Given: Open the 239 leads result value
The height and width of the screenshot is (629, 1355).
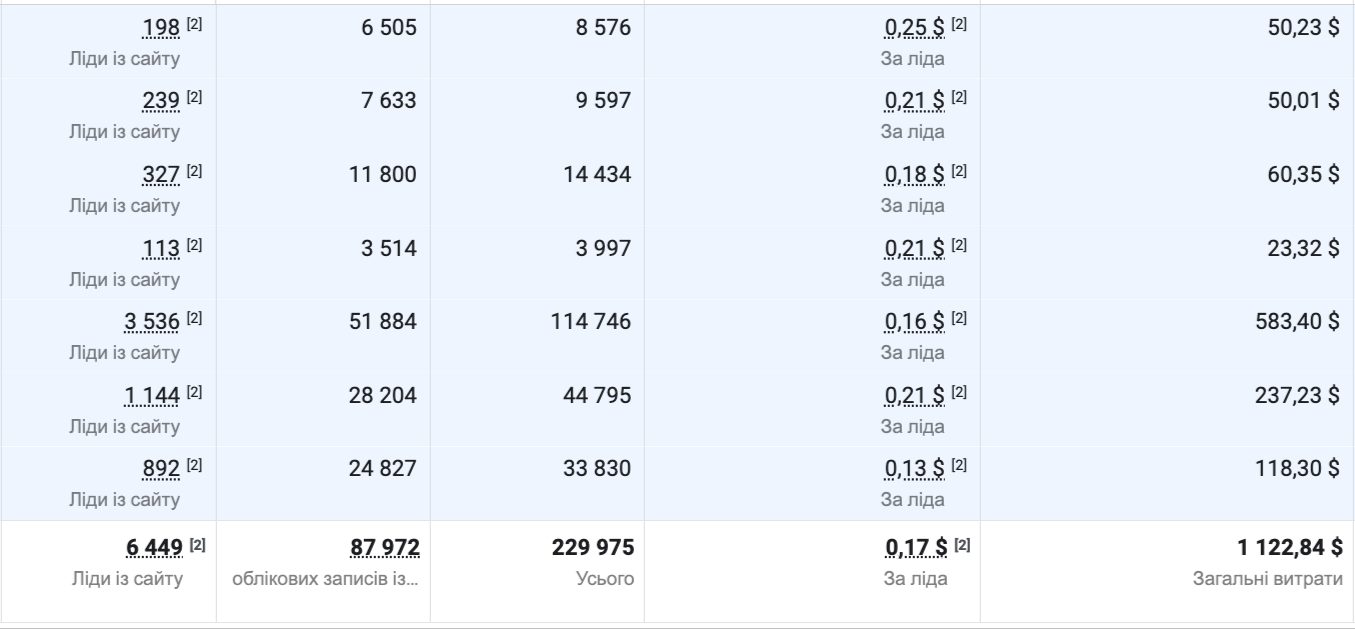Looking at the screenshot, I should point(162,101).
